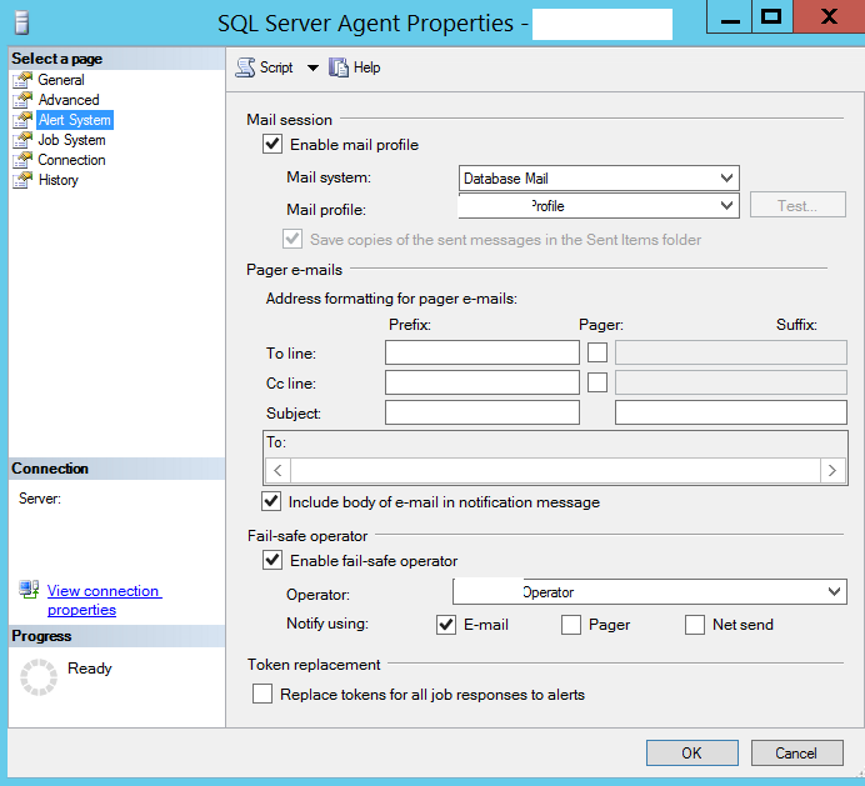Close the SQL Server Agent Properties dialog

tap(829, 17)
